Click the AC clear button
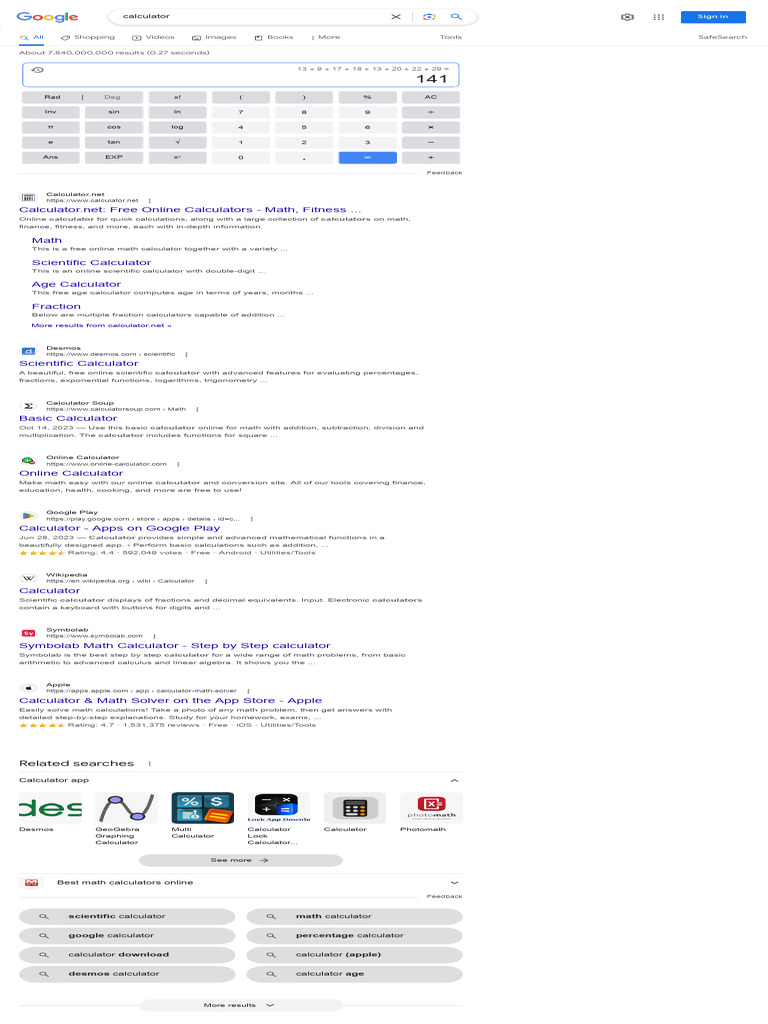This screenshot has width=768, height=1024. pyautogui.click(x=430, y=97)
